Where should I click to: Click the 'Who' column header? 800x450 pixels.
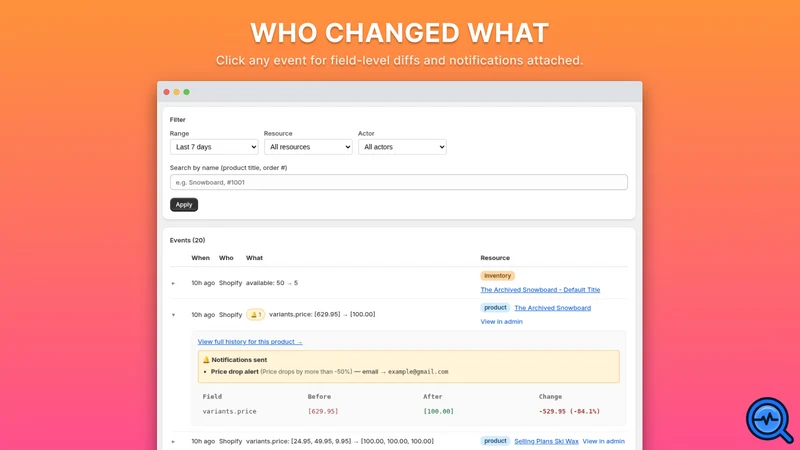point(226,258)
